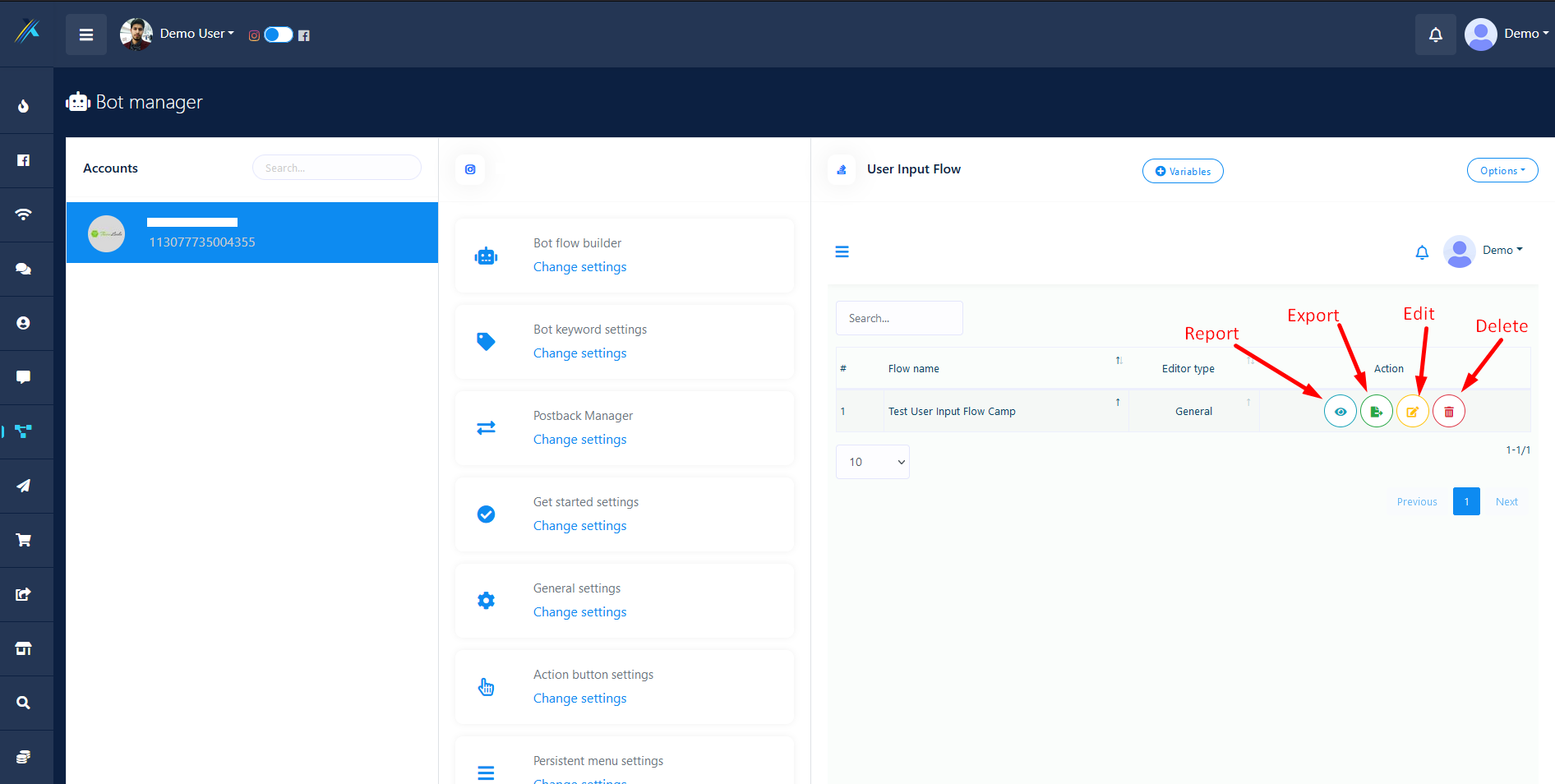Image resolution: width=1555 pixels, height=784 pixels.
Task: Open the store sidebar icon
Action: [24, 648]
